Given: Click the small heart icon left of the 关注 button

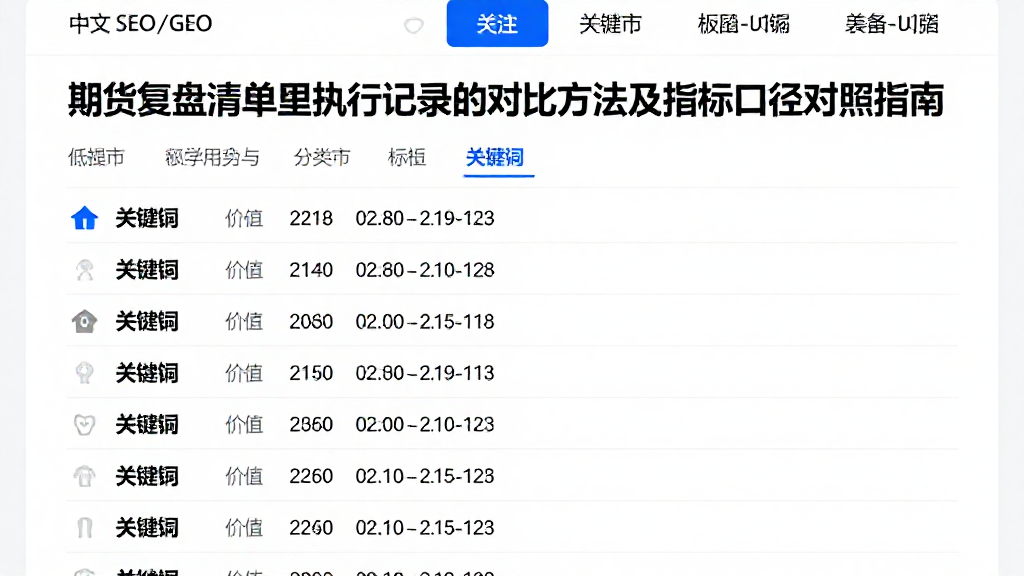Looking at the screenshot, I should pyautogui.click(x=413, y=25).
